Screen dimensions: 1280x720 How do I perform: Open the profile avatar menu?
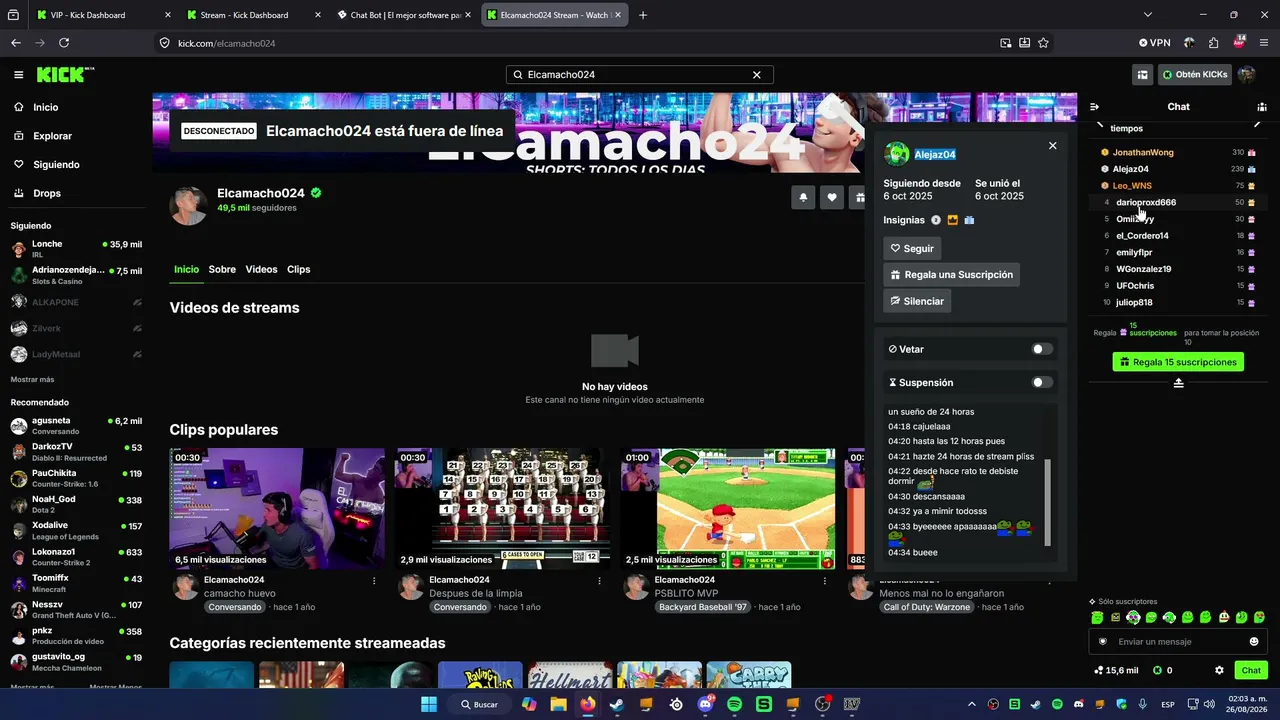1246,75
